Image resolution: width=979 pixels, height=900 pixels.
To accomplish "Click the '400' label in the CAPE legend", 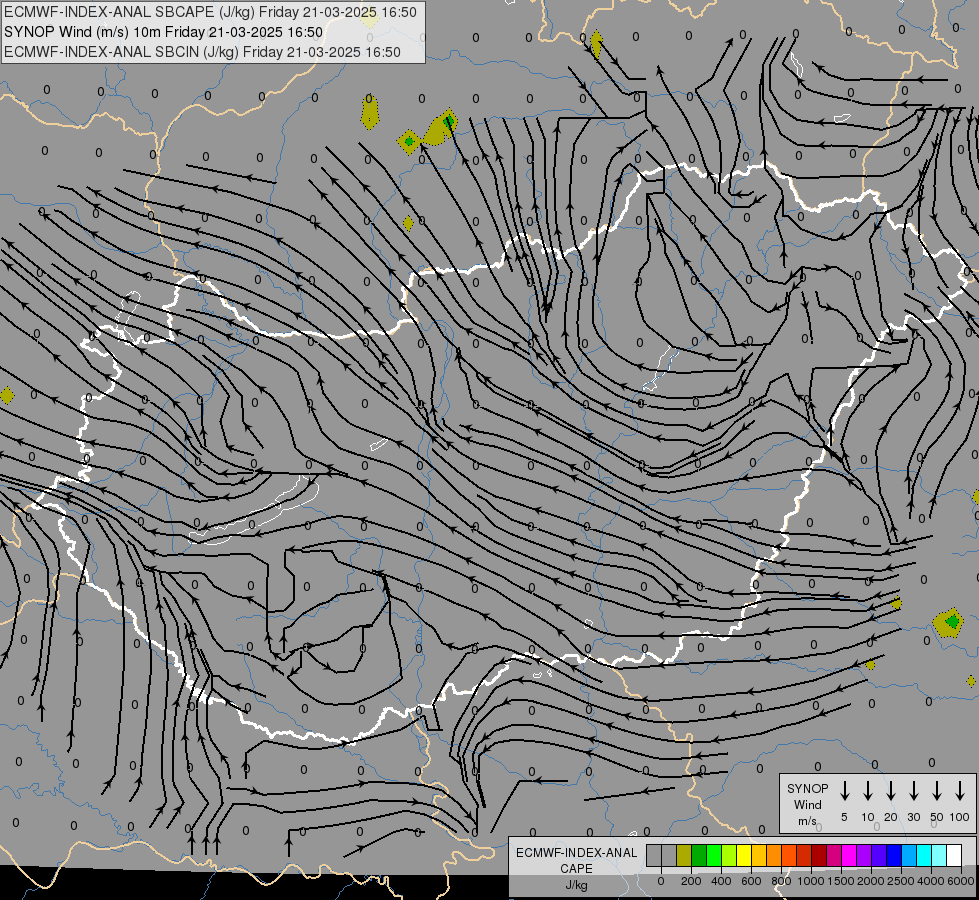I will [x=721, y=881].
